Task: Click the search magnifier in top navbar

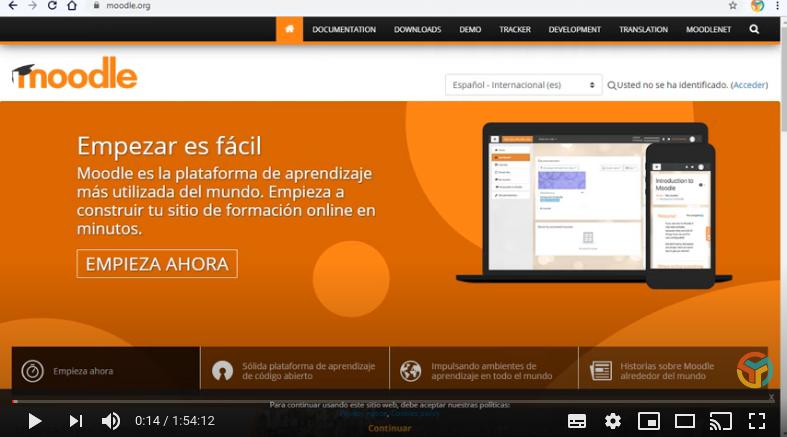Action: click(754, 29)
